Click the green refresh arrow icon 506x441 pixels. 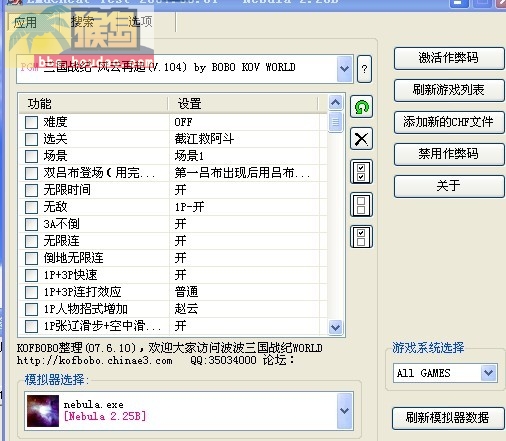tap(361, 107)
